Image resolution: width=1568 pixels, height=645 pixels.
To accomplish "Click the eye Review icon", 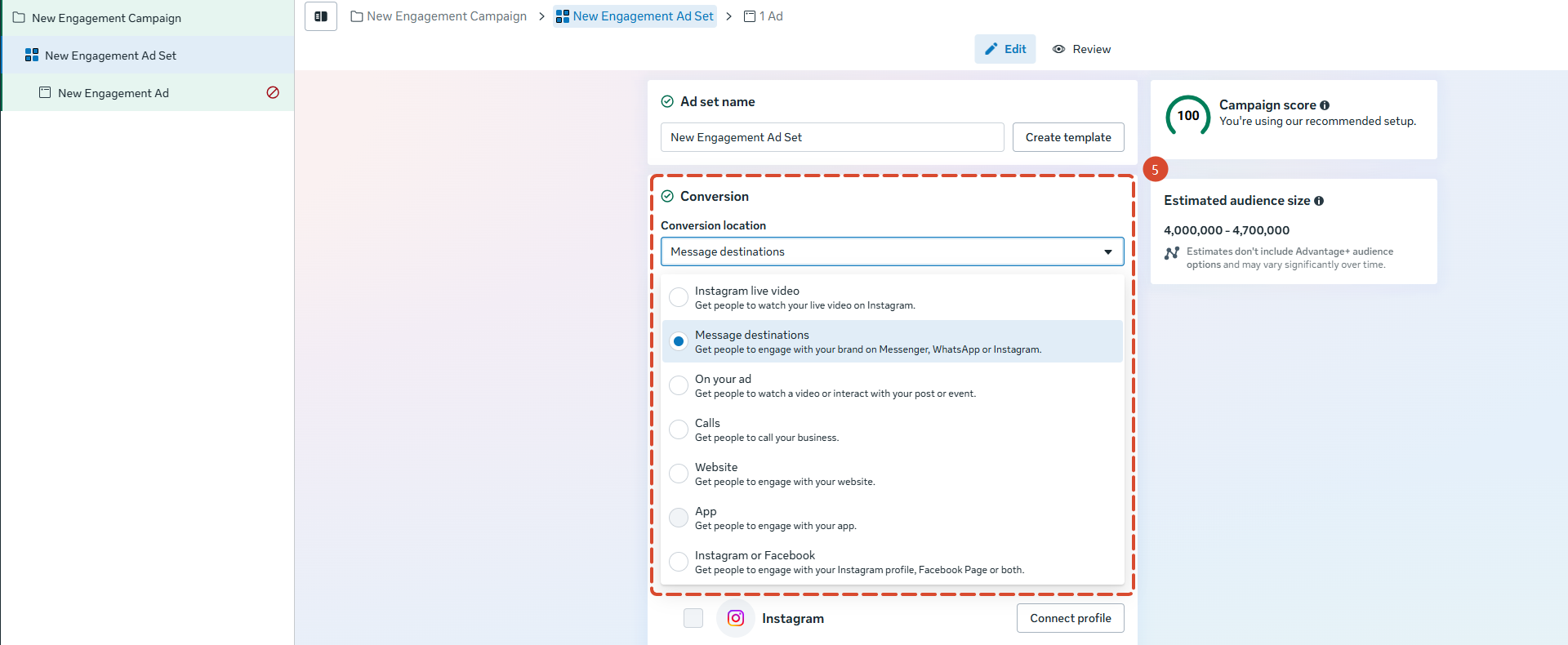I will click(1059, 49).
